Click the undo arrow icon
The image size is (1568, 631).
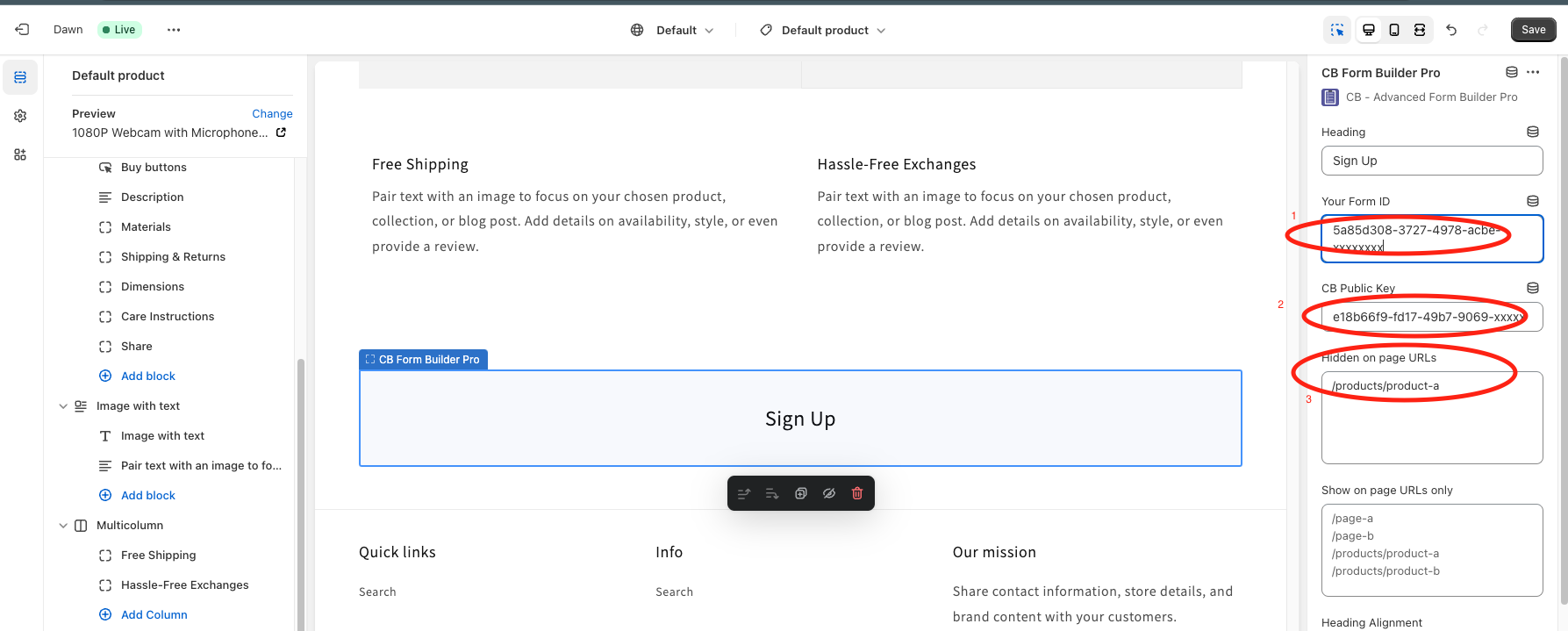coord(1451,30)
